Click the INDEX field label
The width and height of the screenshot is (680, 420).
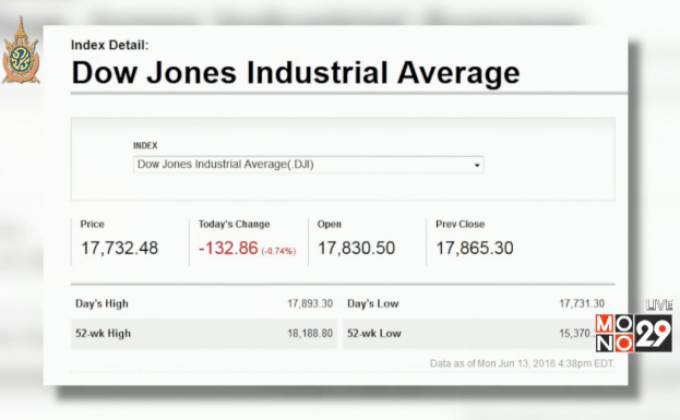tap(145, 145)
